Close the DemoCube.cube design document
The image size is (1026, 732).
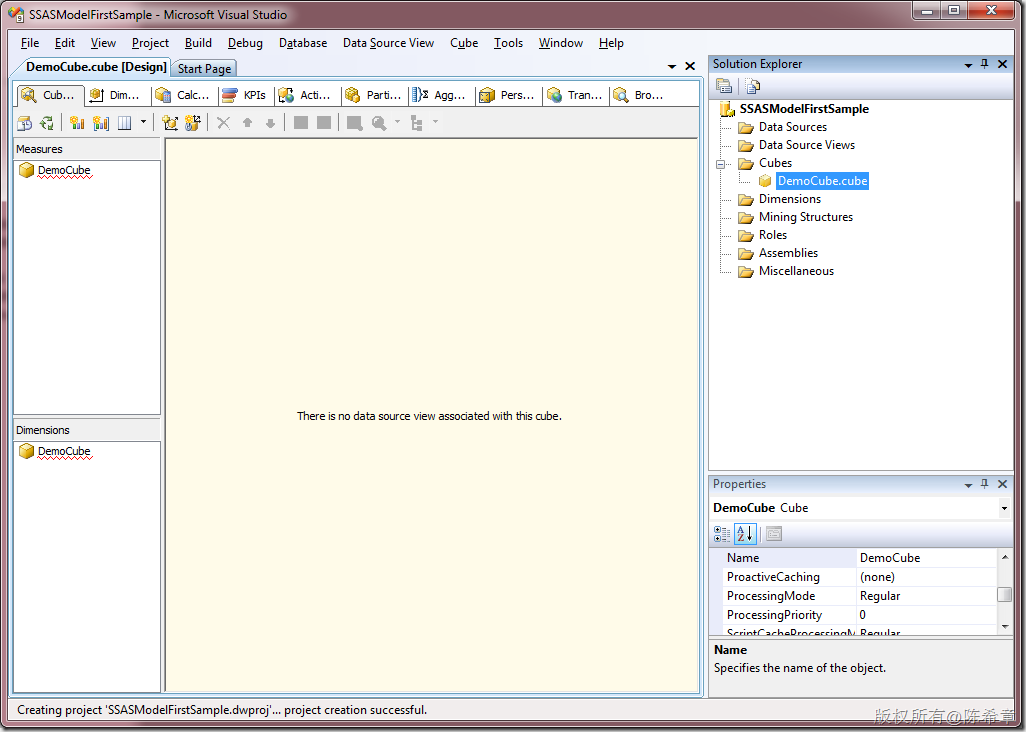690,66
